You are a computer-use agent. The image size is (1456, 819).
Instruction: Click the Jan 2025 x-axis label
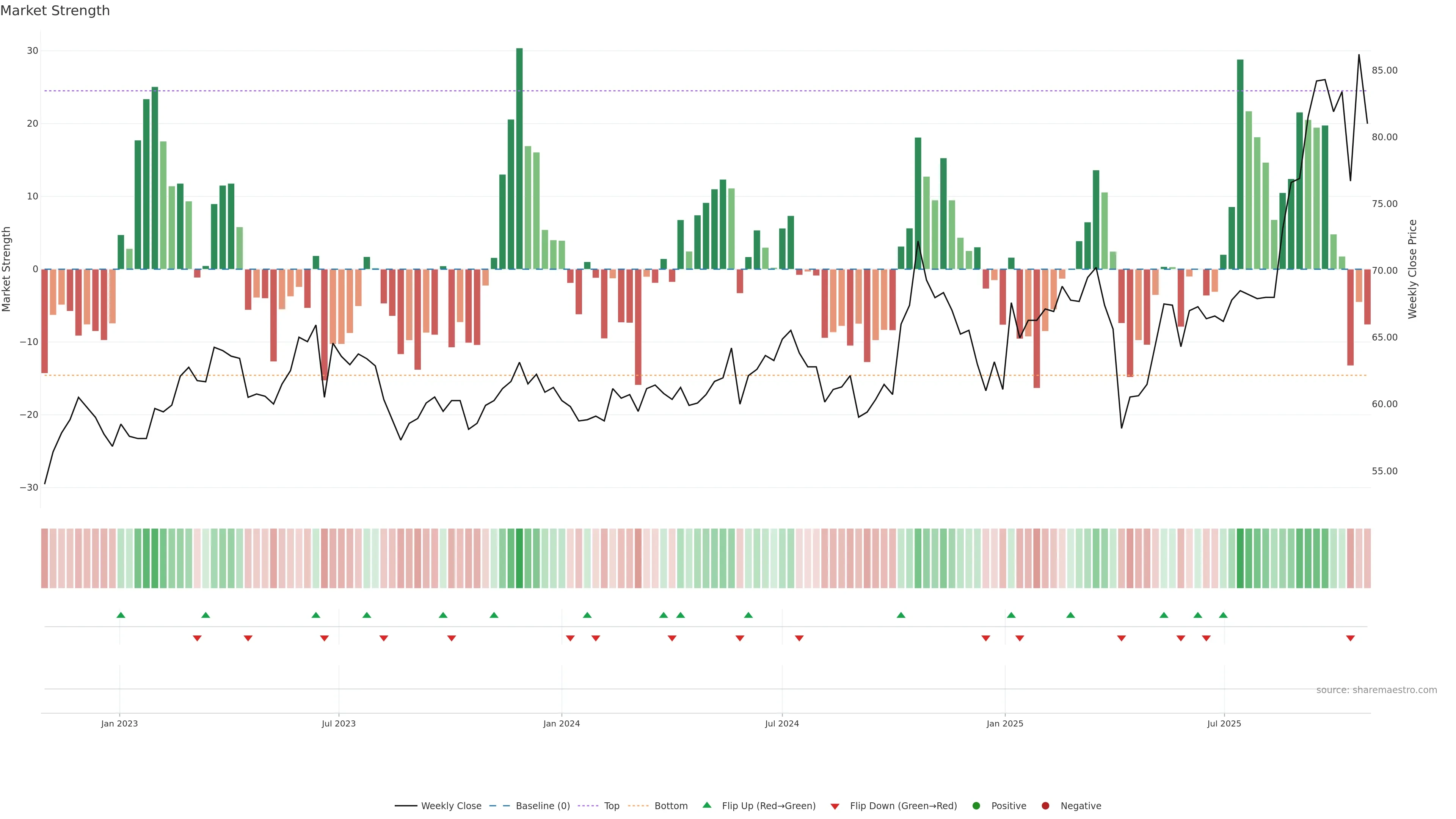(x=1004, y=723)
